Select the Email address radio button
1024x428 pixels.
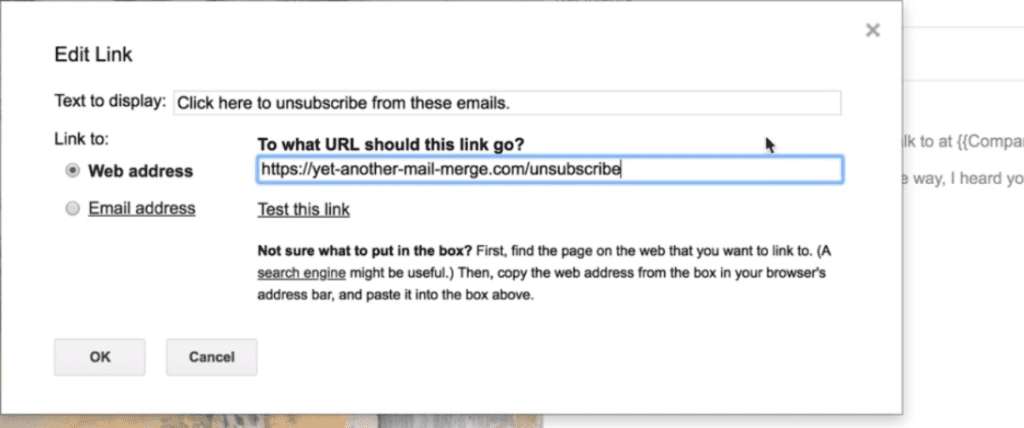coord(73,208)
